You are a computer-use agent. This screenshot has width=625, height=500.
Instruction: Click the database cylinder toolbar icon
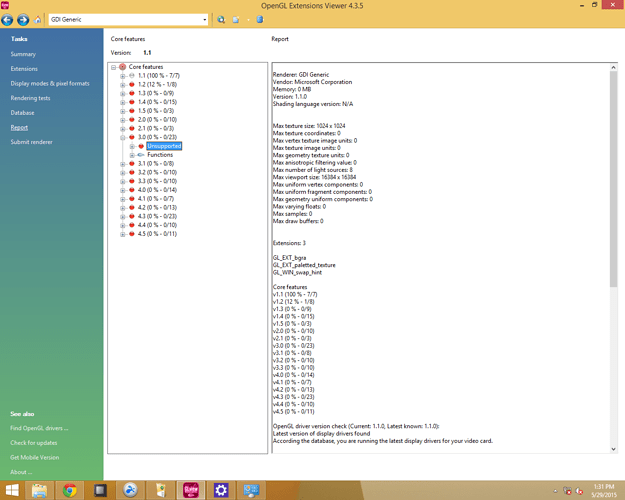[x=260, y=20]
